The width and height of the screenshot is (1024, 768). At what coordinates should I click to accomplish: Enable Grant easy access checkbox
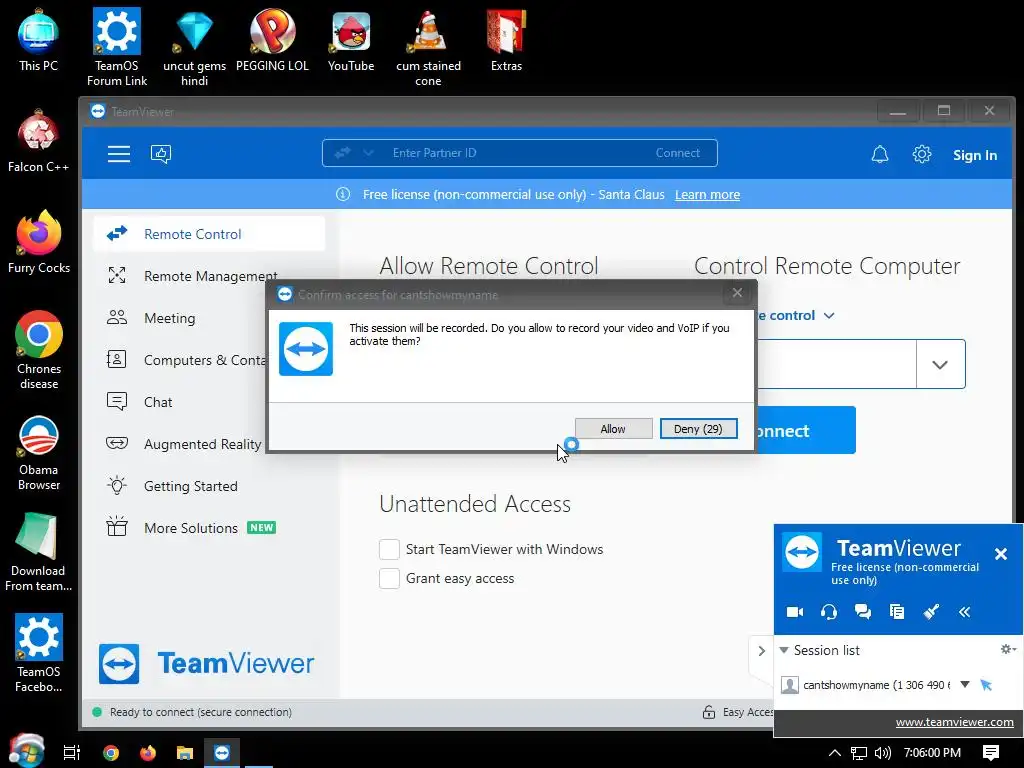pyautogui.click(x=389, y=578)
